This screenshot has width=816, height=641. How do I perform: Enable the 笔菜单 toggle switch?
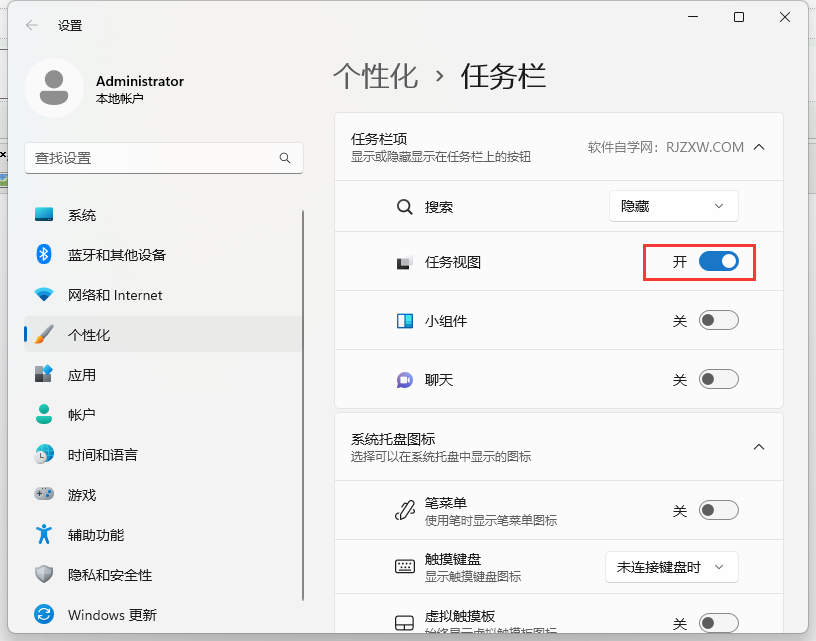718,510
